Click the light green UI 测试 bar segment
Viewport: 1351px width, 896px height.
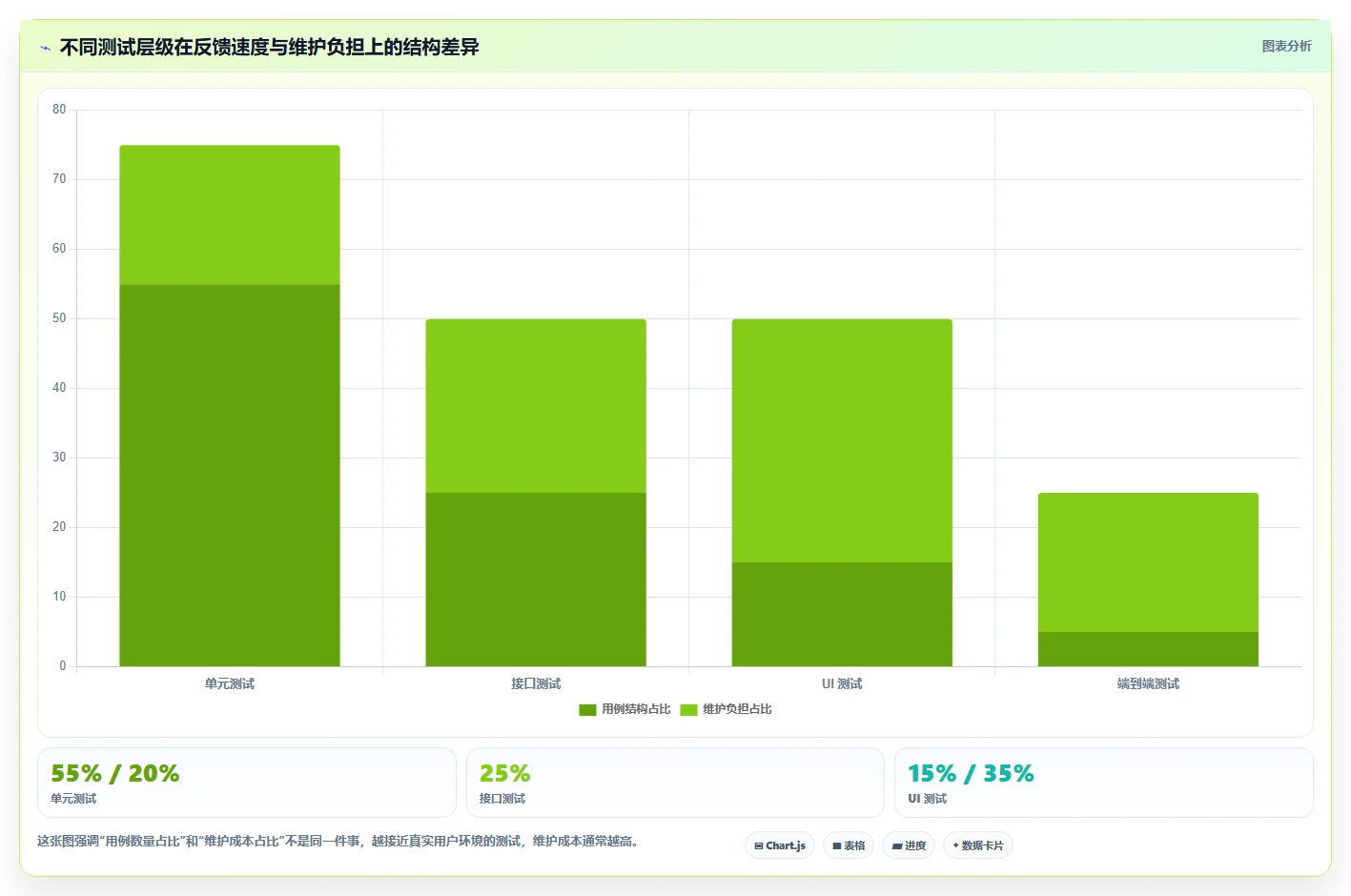pyautogui.click(x=842, y=440)
